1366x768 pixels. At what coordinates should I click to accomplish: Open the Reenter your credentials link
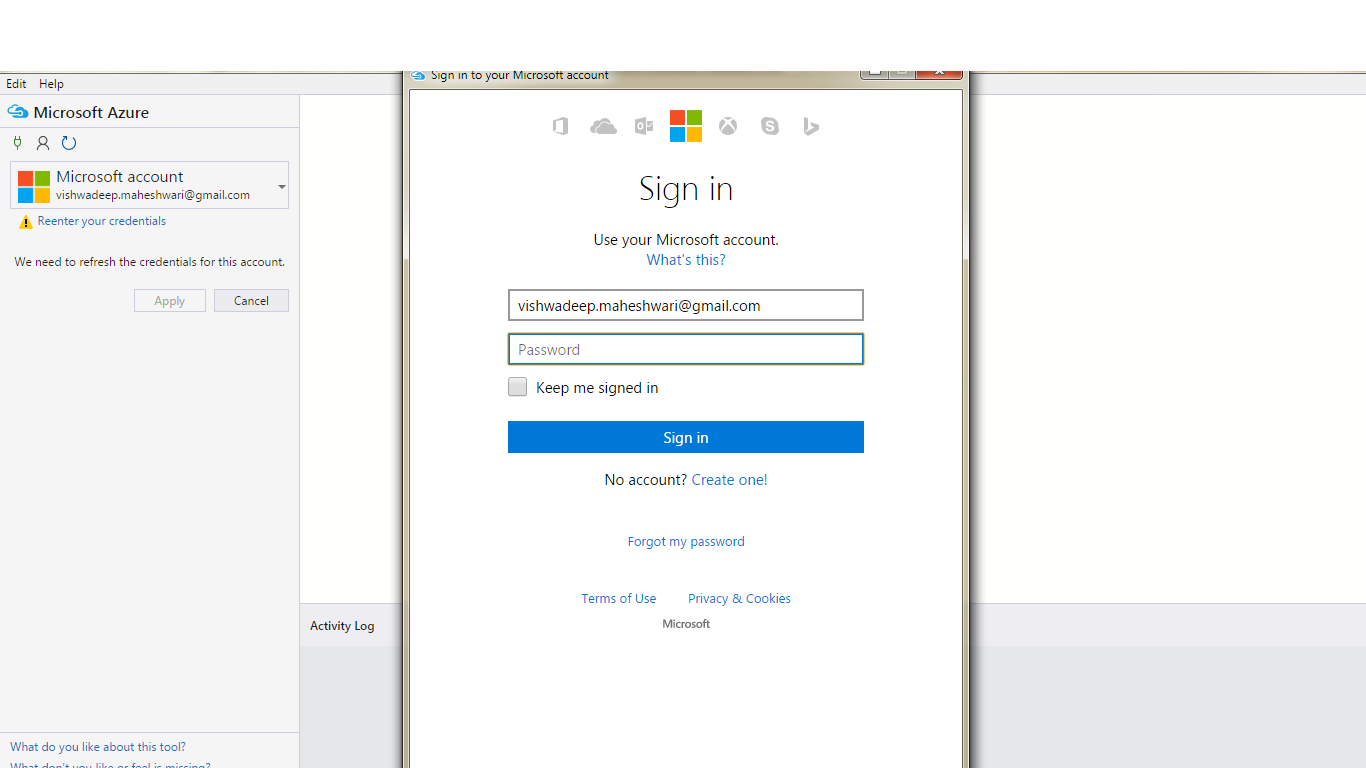coord(102,221)
